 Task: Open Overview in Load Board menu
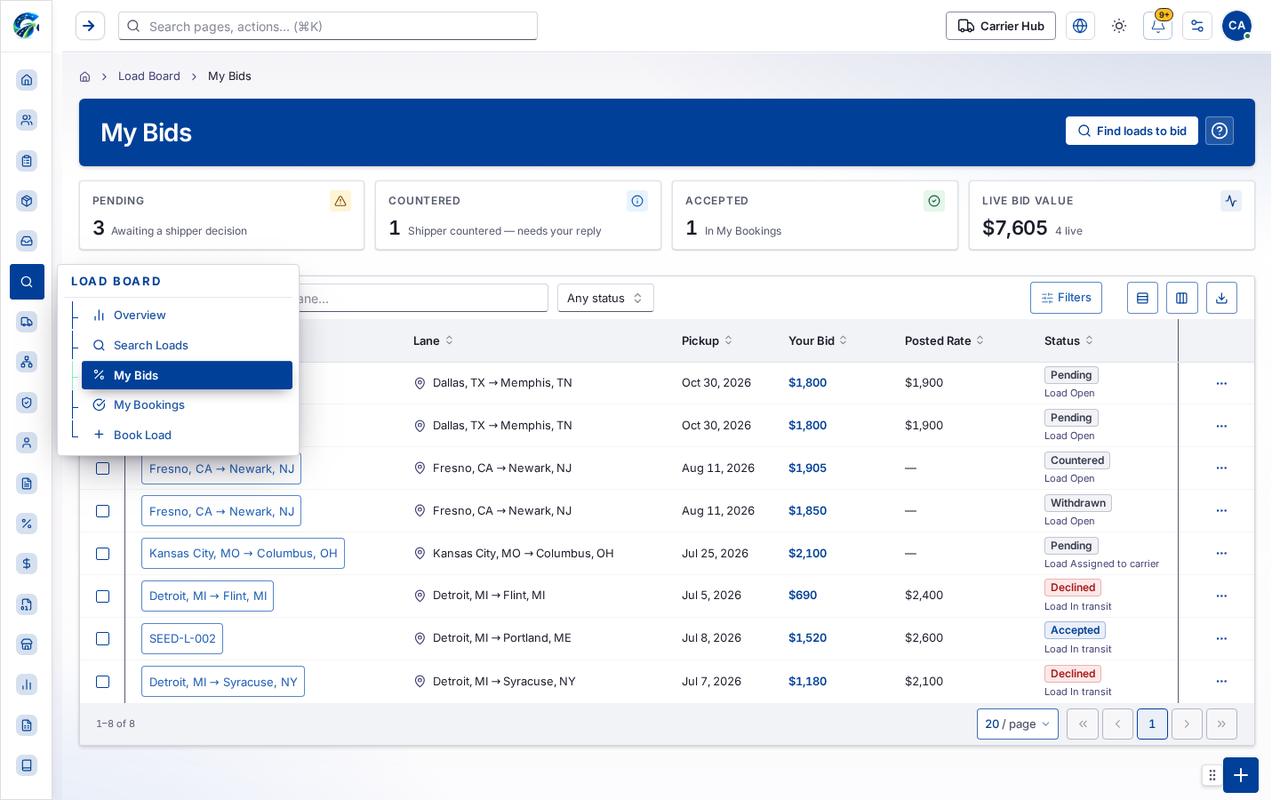(187, 315)
